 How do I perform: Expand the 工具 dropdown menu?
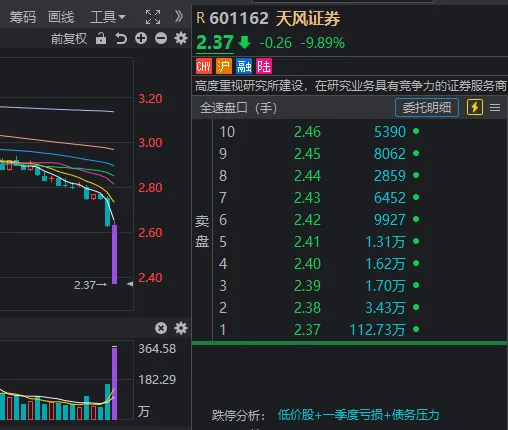pos(108,17)
